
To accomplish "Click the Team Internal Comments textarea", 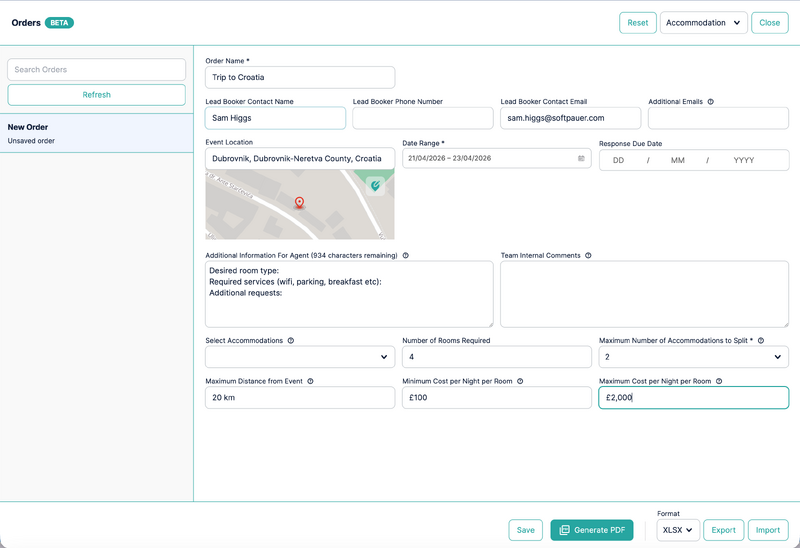I will tap(644, 294).
